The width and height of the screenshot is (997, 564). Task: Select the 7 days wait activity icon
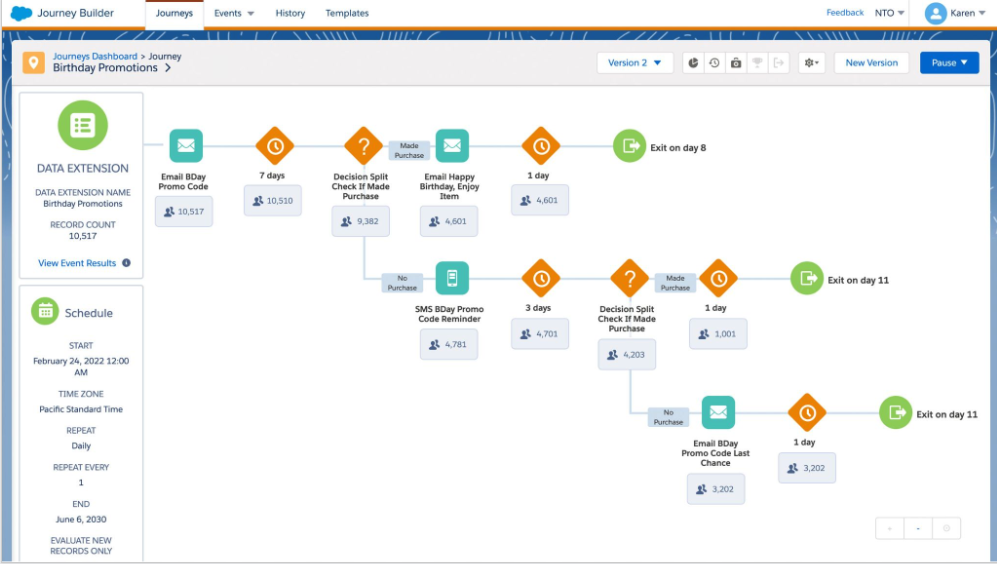pyautogui.click(x=274, y=146)
